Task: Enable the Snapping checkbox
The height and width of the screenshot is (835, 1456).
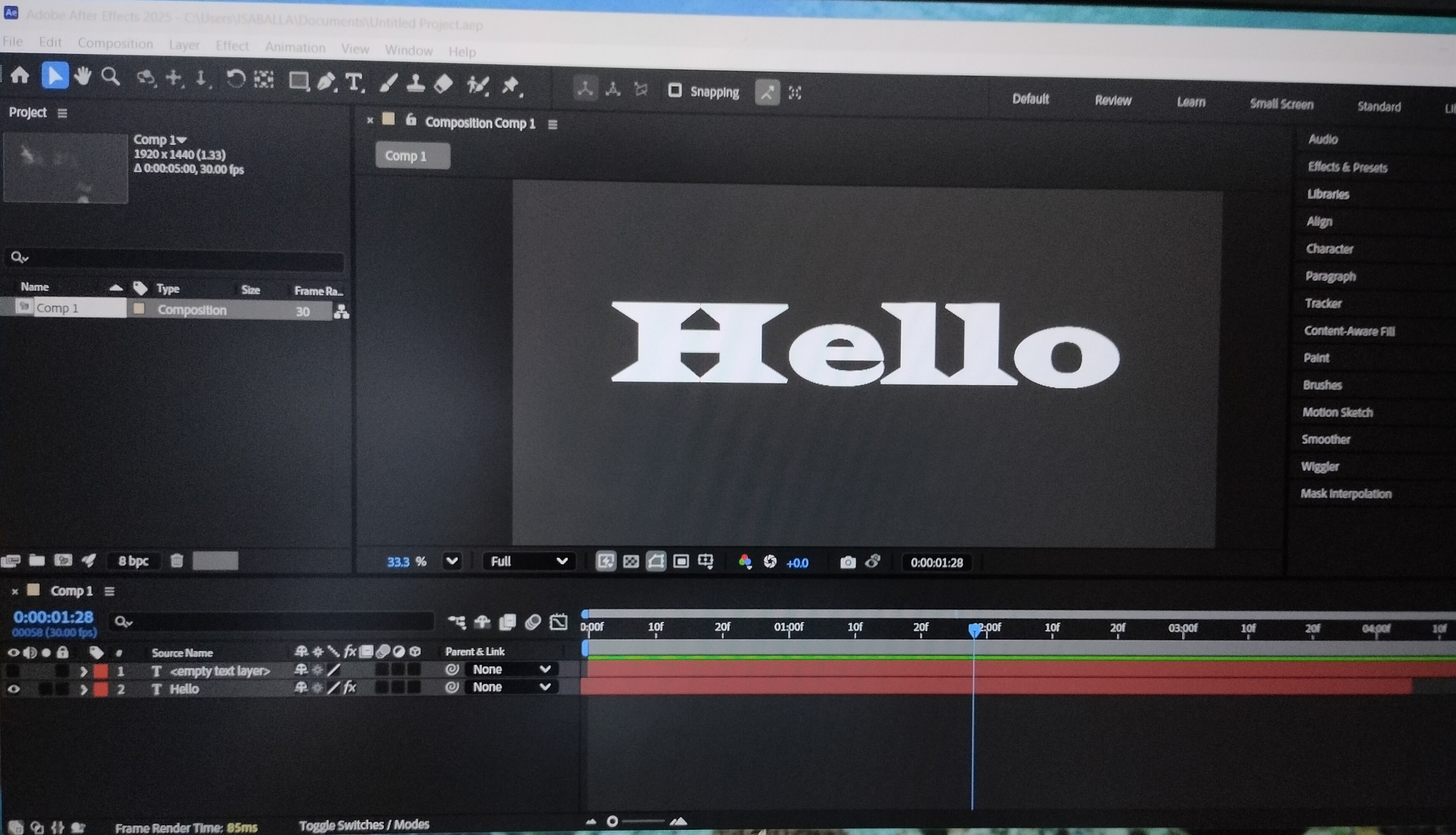Action: (x=675, y=91)
